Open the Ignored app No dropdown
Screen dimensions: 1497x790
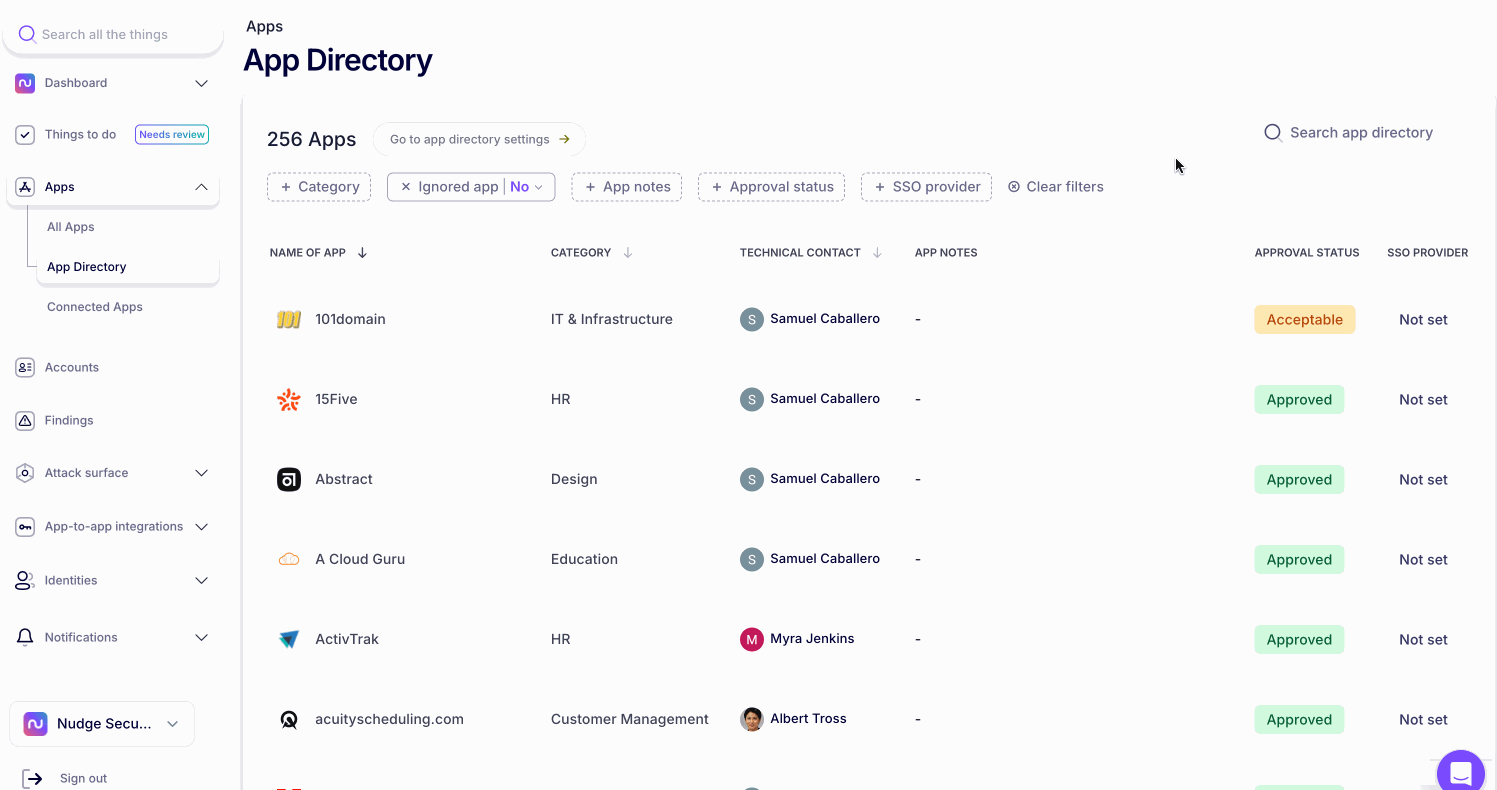point(527,187)
